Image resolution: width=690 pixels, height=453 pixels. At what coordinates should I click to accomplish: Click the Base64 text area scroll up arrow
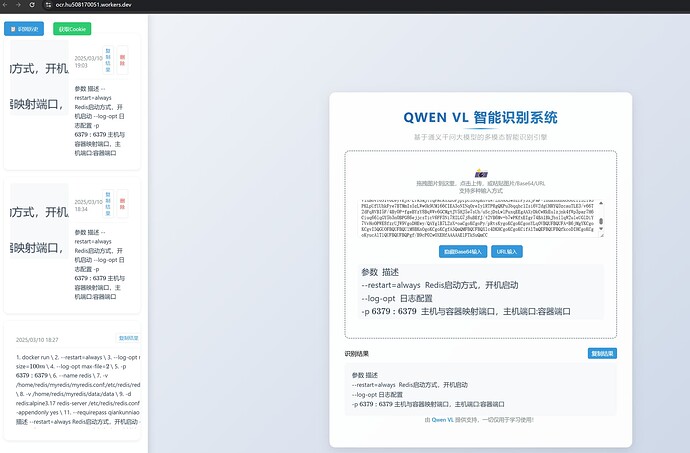pos(601,203)
